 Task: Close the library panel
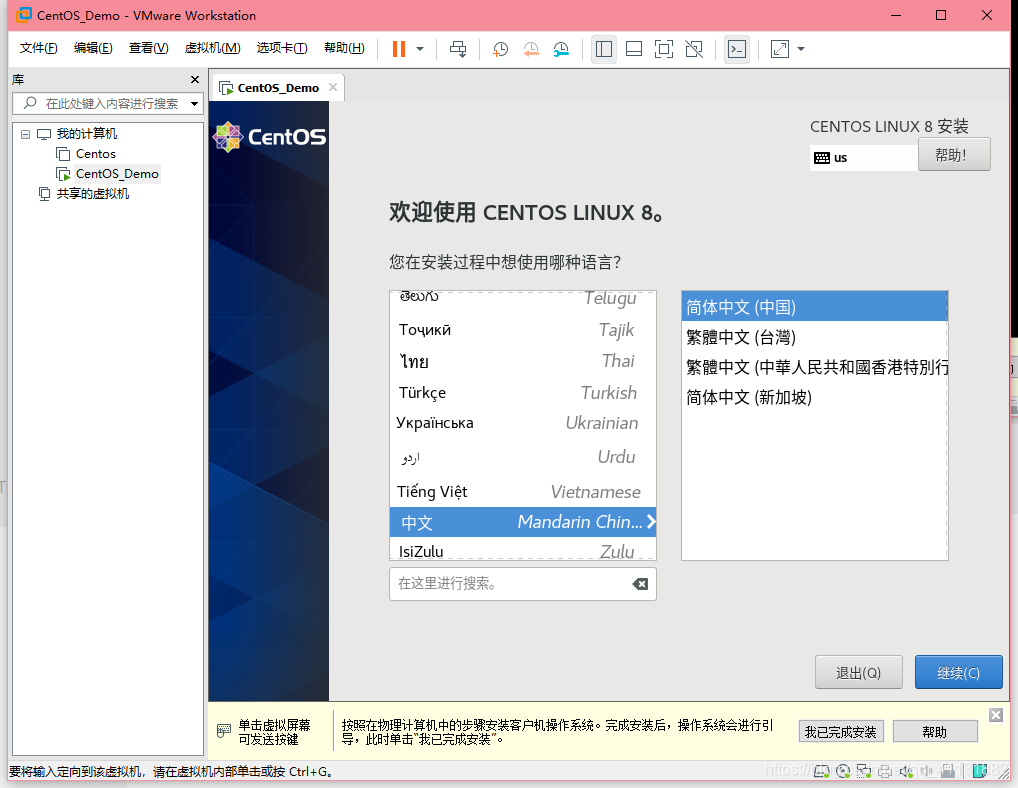click(x=195, y=79)
